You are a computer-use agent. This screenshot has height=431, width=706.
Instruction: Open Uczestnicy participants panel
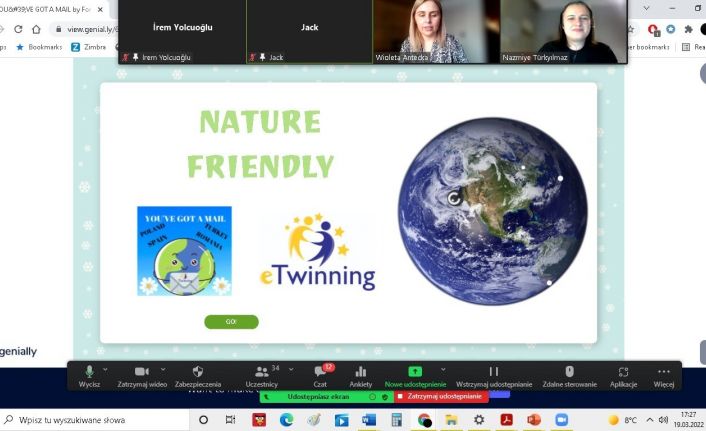coord(262,372)
